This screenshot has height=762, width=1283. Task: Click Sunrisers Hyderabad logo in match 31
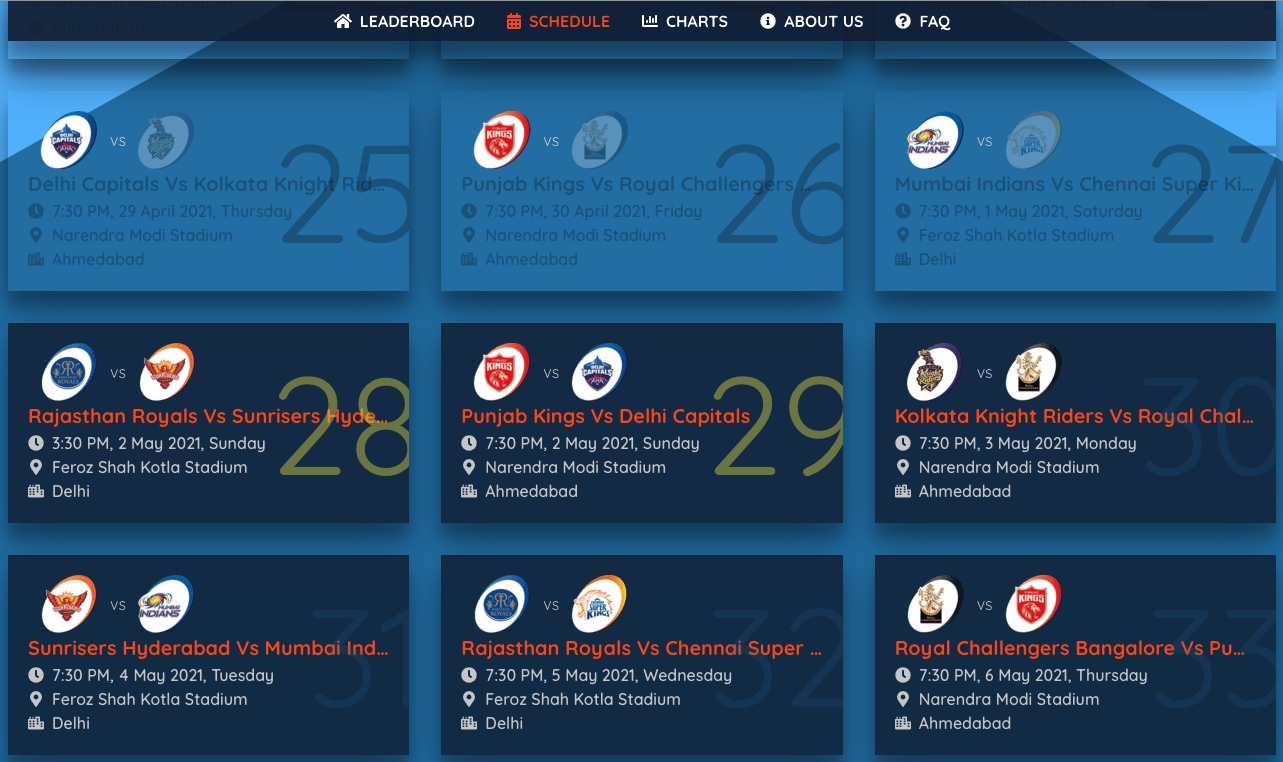coord(67,605)
